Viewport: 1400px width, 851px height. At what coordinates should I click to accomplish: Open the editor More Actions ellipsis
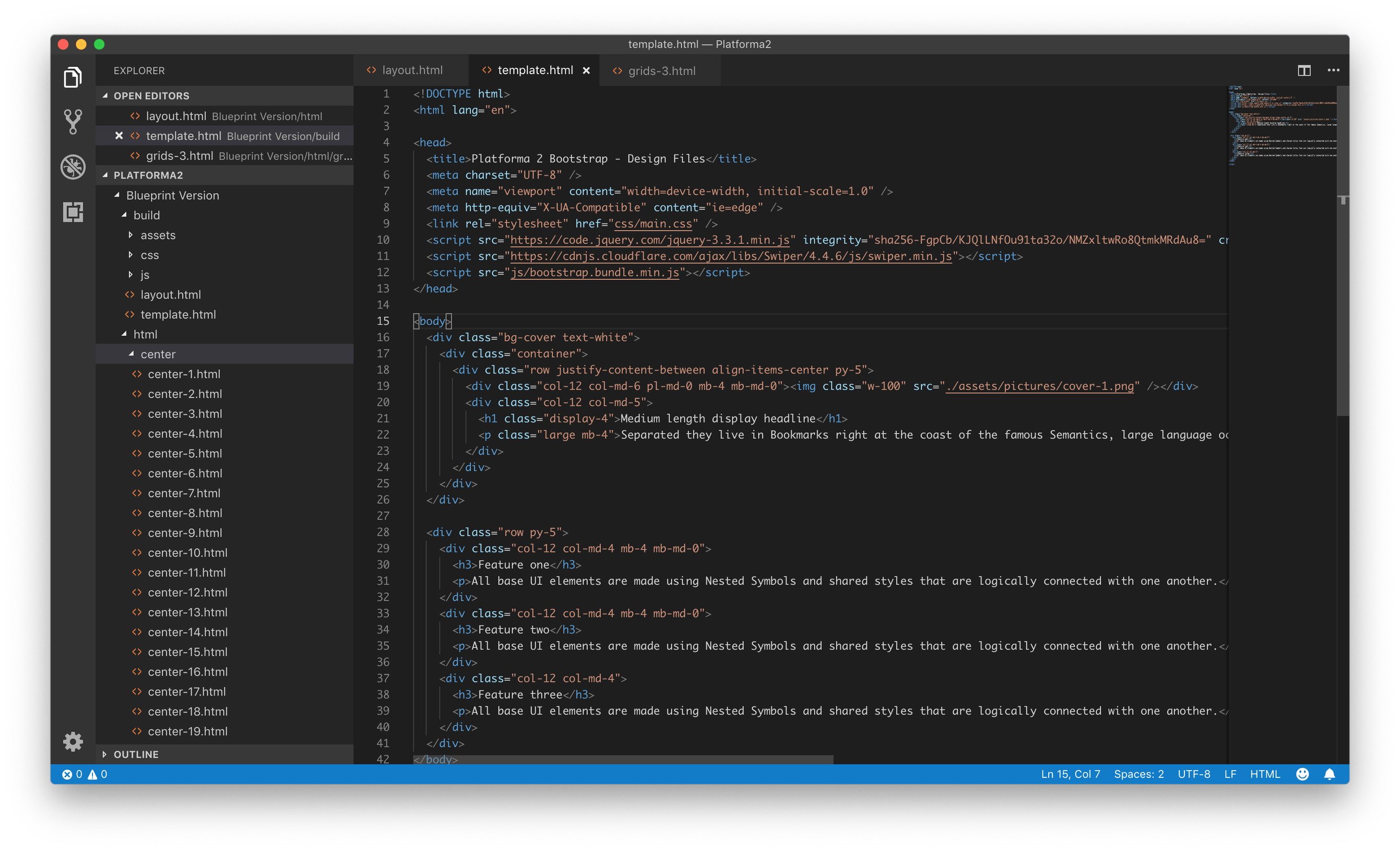pyautogui.click(x=1333, y=70)
